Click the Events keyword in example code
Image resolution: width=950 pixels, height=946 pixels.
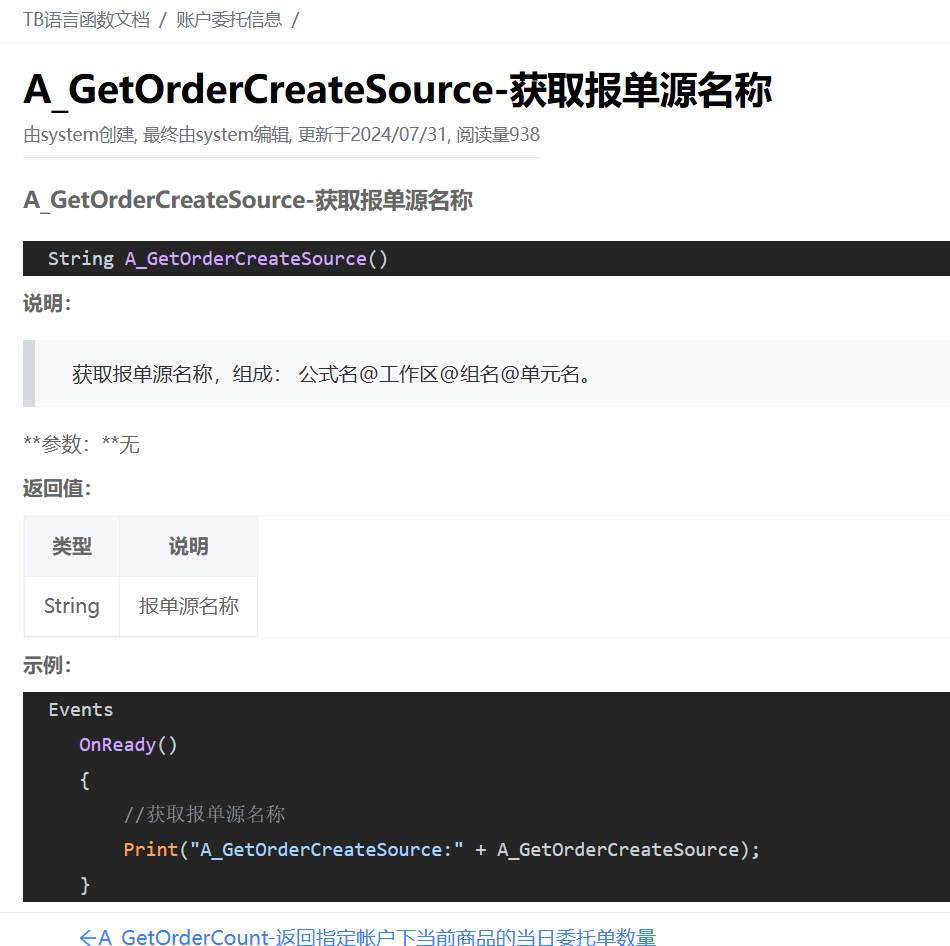tap(81, 710)
